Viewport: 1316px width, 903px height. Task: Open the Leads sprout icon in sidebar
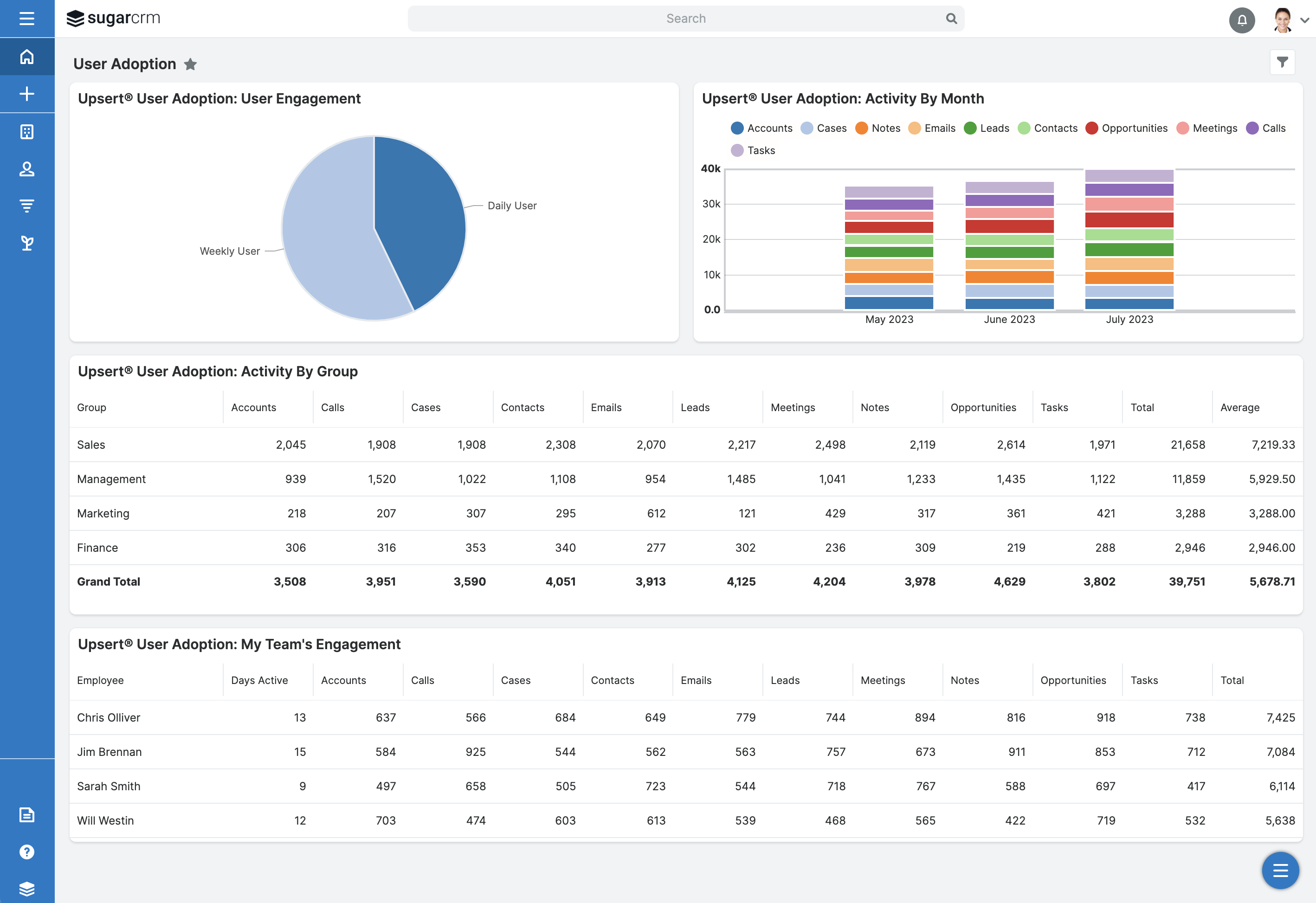(26, 243)
